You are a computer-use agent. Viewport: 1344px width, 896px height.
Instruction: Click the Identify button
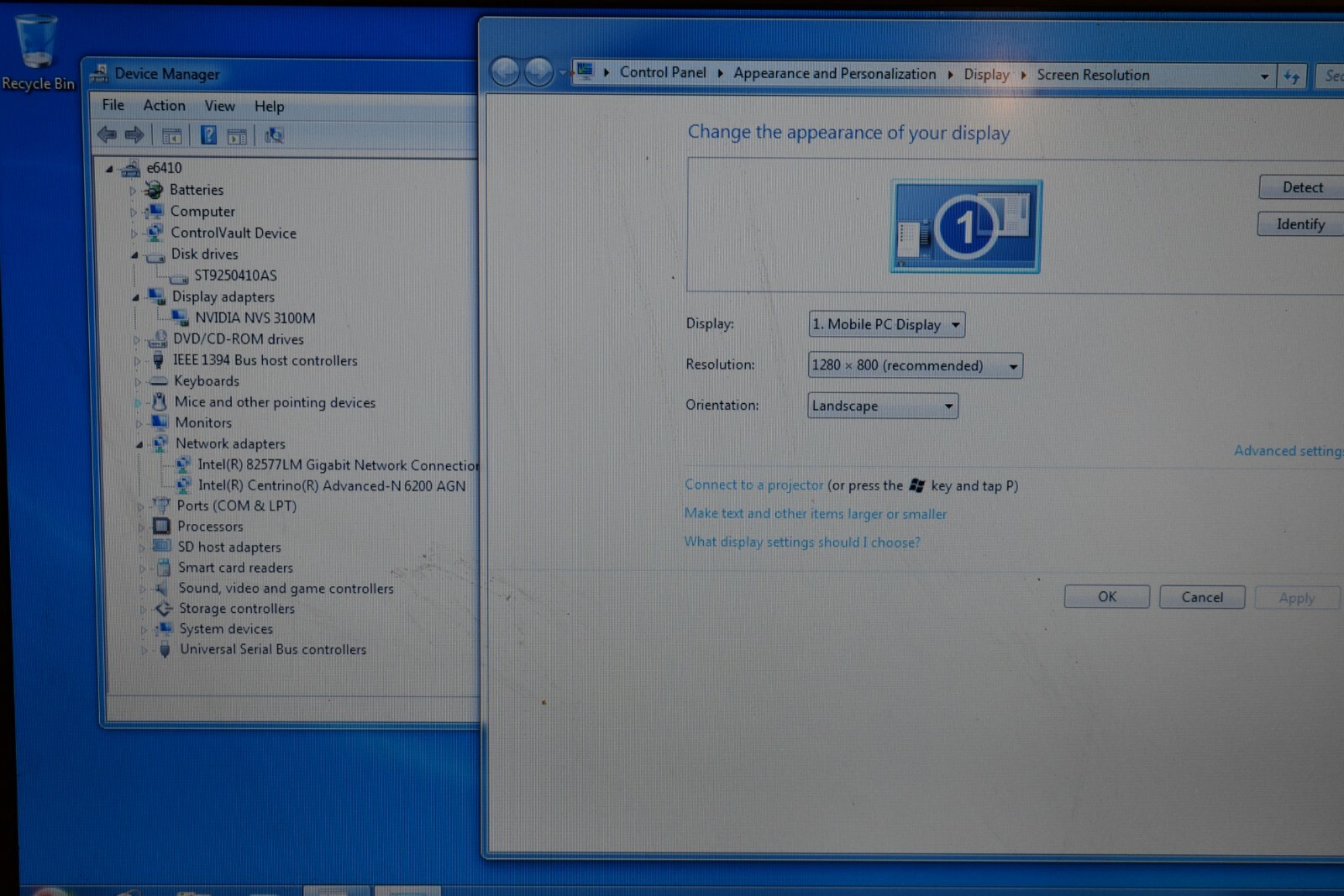pos(1300,224)
